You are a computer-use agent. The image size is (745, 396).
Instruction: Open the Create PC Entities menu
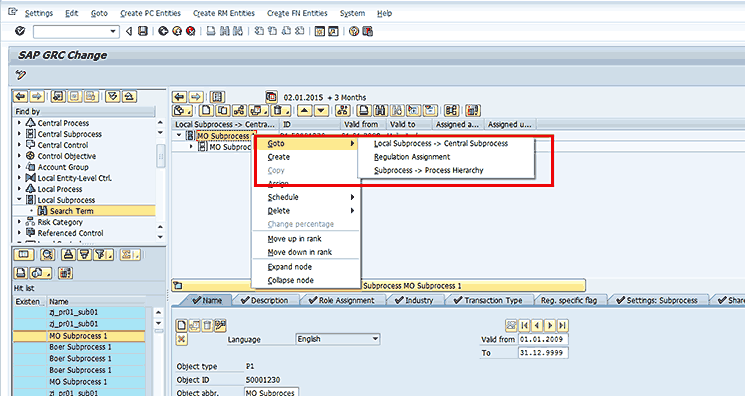tap(150, 13)
